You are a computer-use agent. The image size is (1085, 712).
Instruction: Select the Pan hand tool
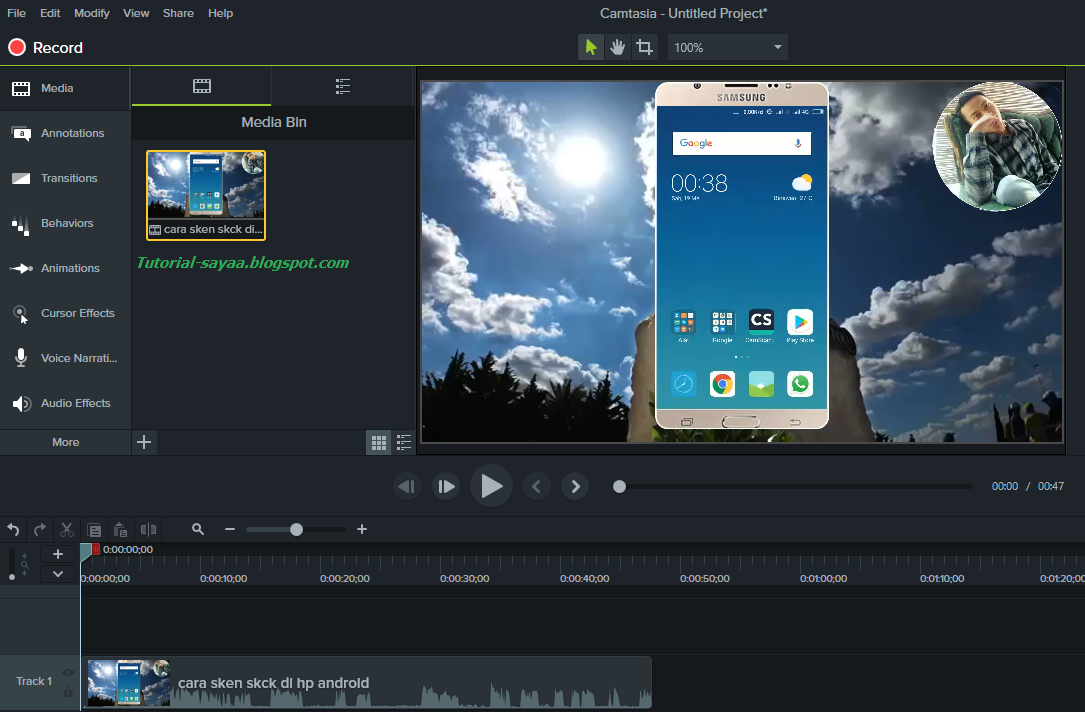click(x=617, y=47)
